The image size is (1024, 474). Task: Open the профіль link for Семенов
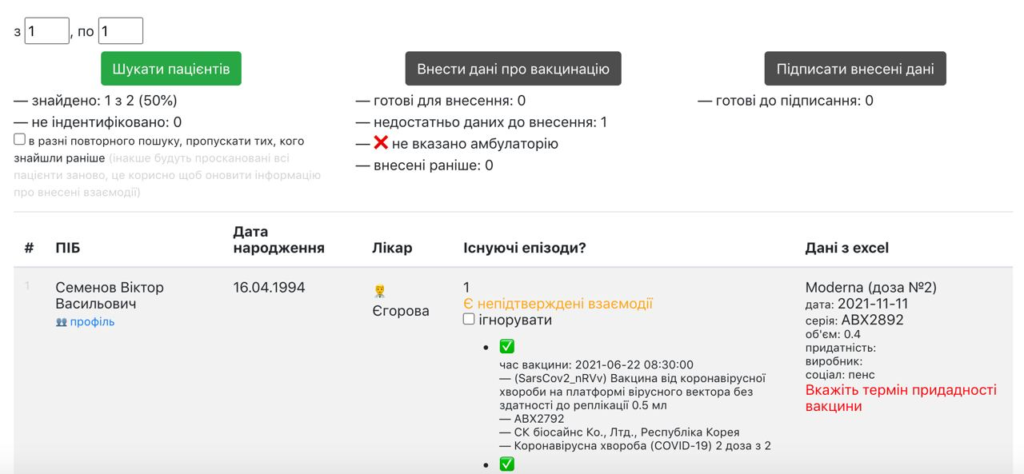coord(92,322)
